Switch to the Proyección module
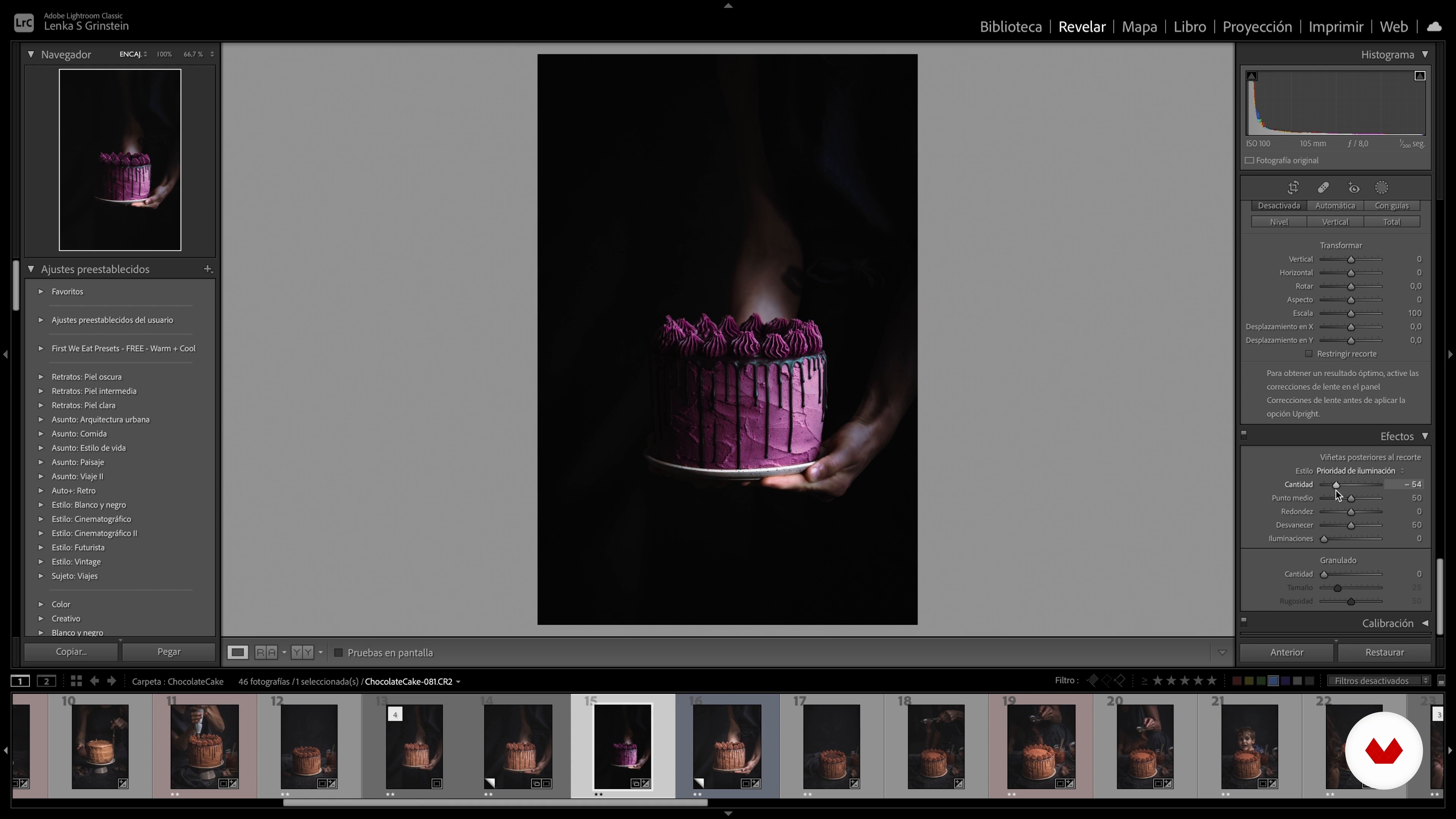1456x819 pixels. point(1257,27)
